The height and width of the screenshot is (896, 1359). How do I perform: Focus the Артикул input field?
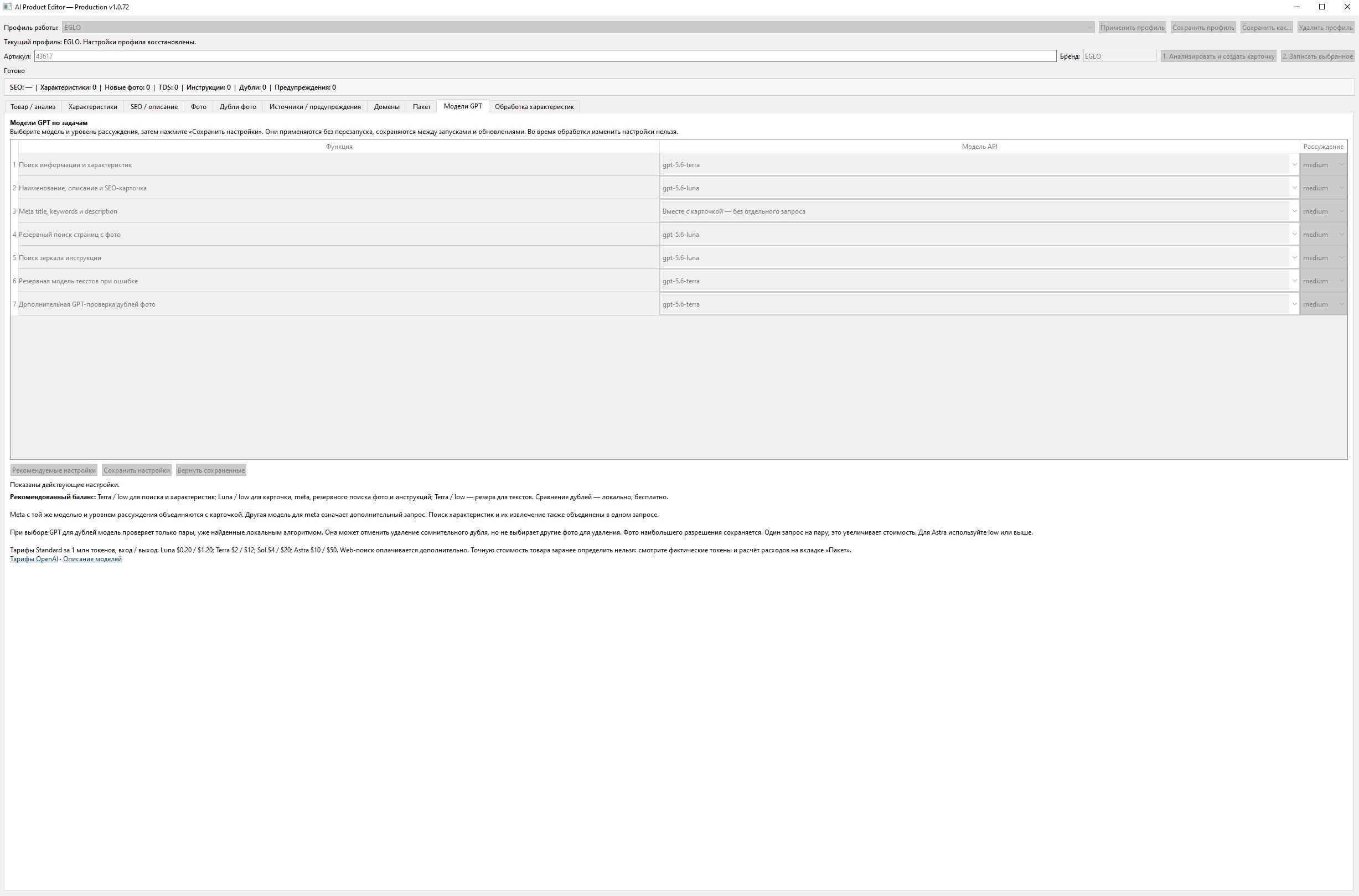(545, 56)
